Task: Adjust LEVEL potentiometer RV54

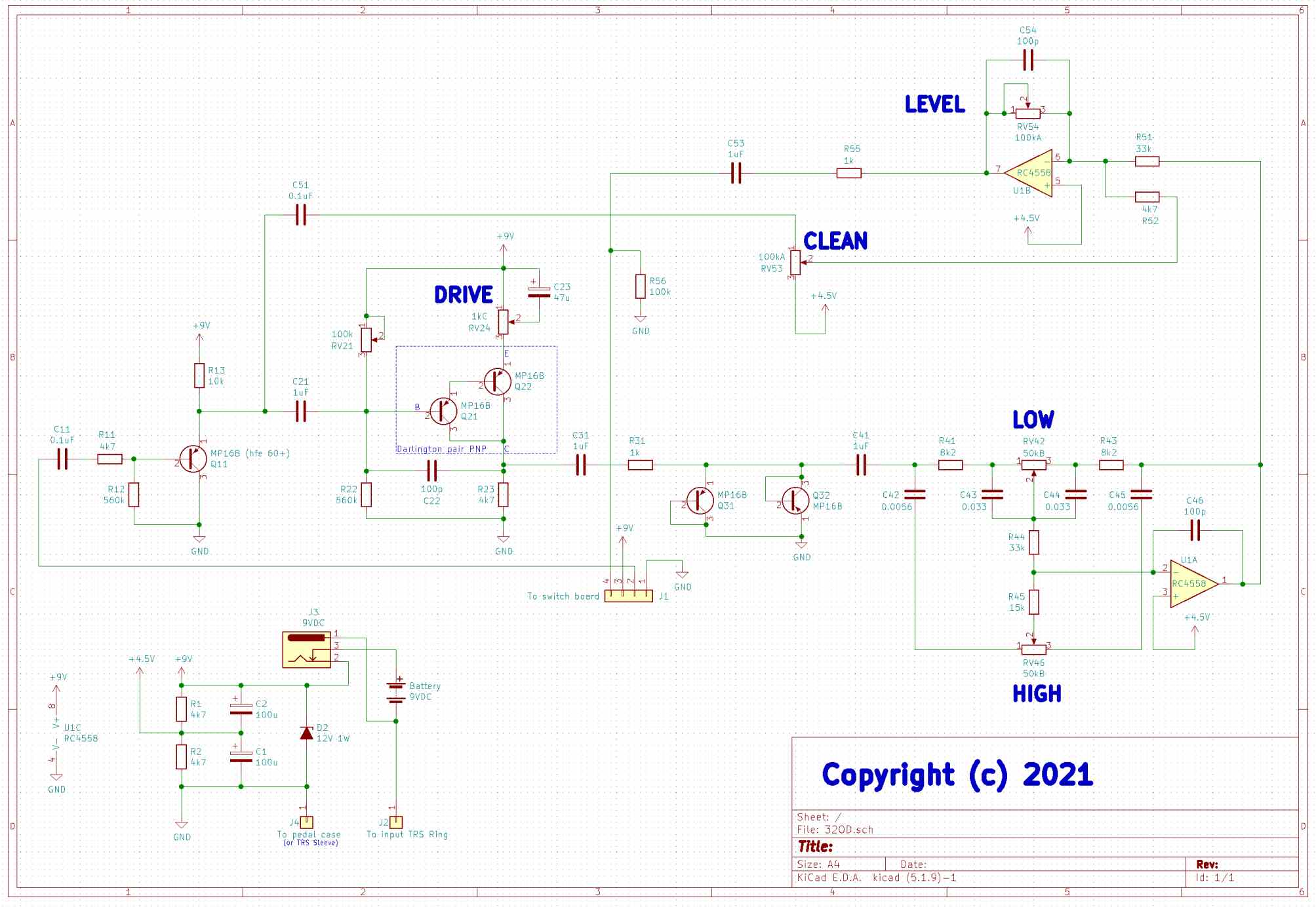Action: pyautogui.click(x=1027, y=113)
